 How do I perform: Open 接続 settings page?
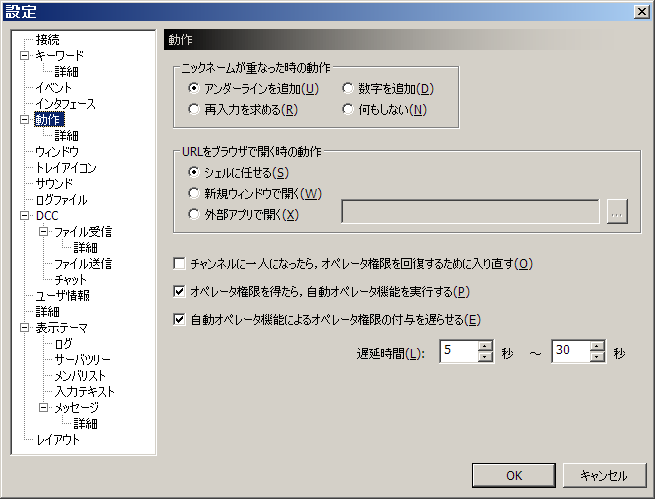(47, 40)
